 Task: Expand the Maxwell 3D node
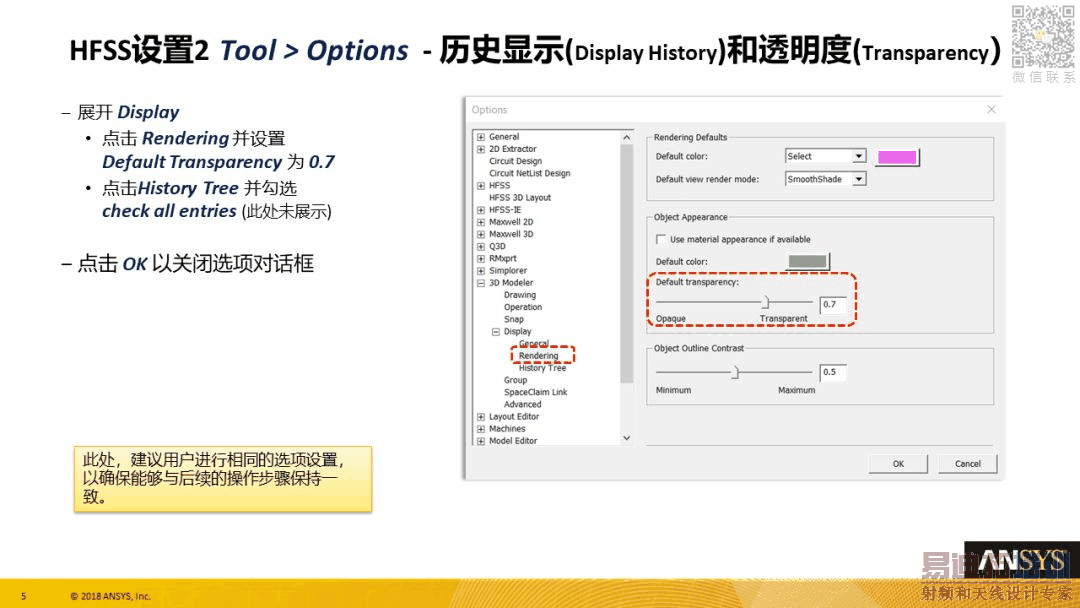[481, 234]
